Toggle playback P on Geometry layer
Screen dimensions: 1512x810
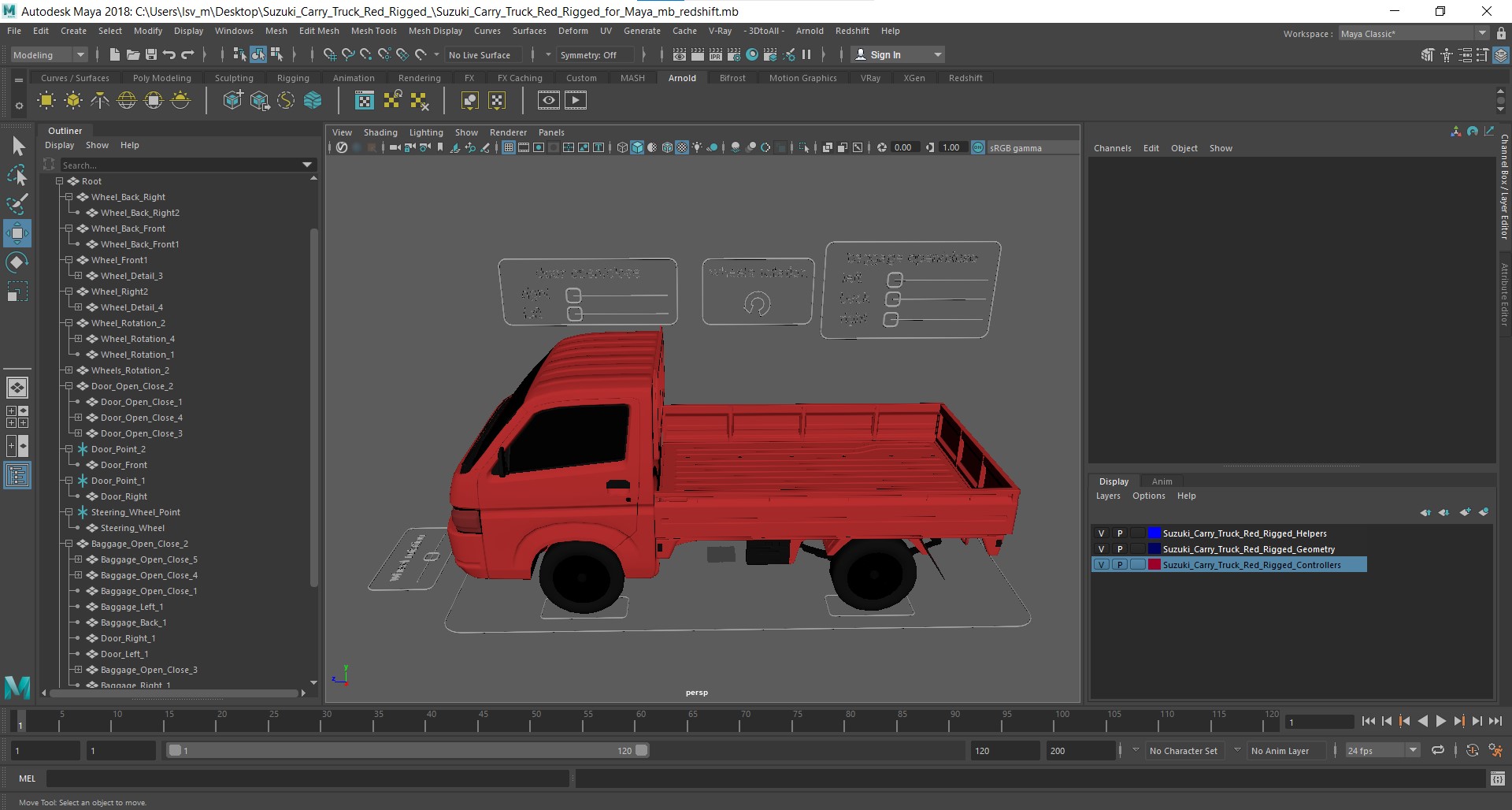click(x=1120, y=549)
